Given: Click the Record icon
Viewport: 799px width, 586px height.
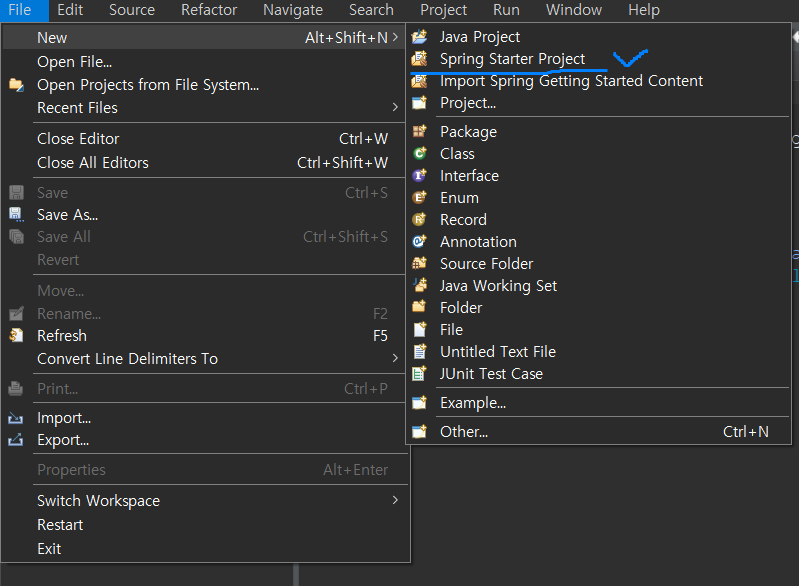Looking at the screenshot, I should pyautogui.click(x=419, y=219).
